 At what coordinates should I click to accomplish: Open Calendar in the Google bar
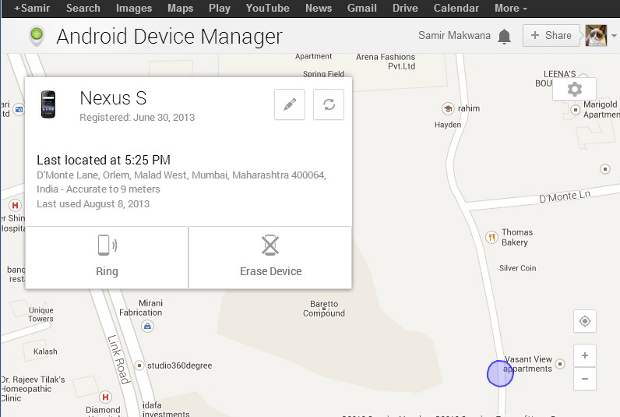[x=456, y=8]
